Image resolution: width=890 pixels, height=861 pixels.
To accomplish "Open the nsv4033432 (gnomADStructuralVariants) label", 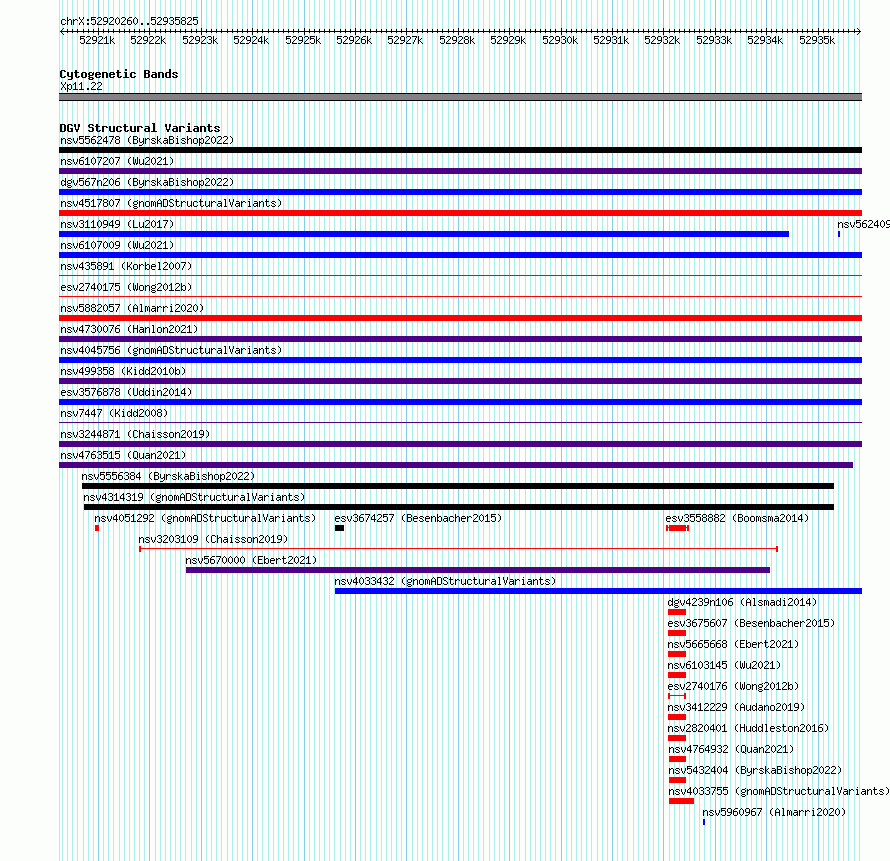I will pyautogui.click(x=445, y=581).
